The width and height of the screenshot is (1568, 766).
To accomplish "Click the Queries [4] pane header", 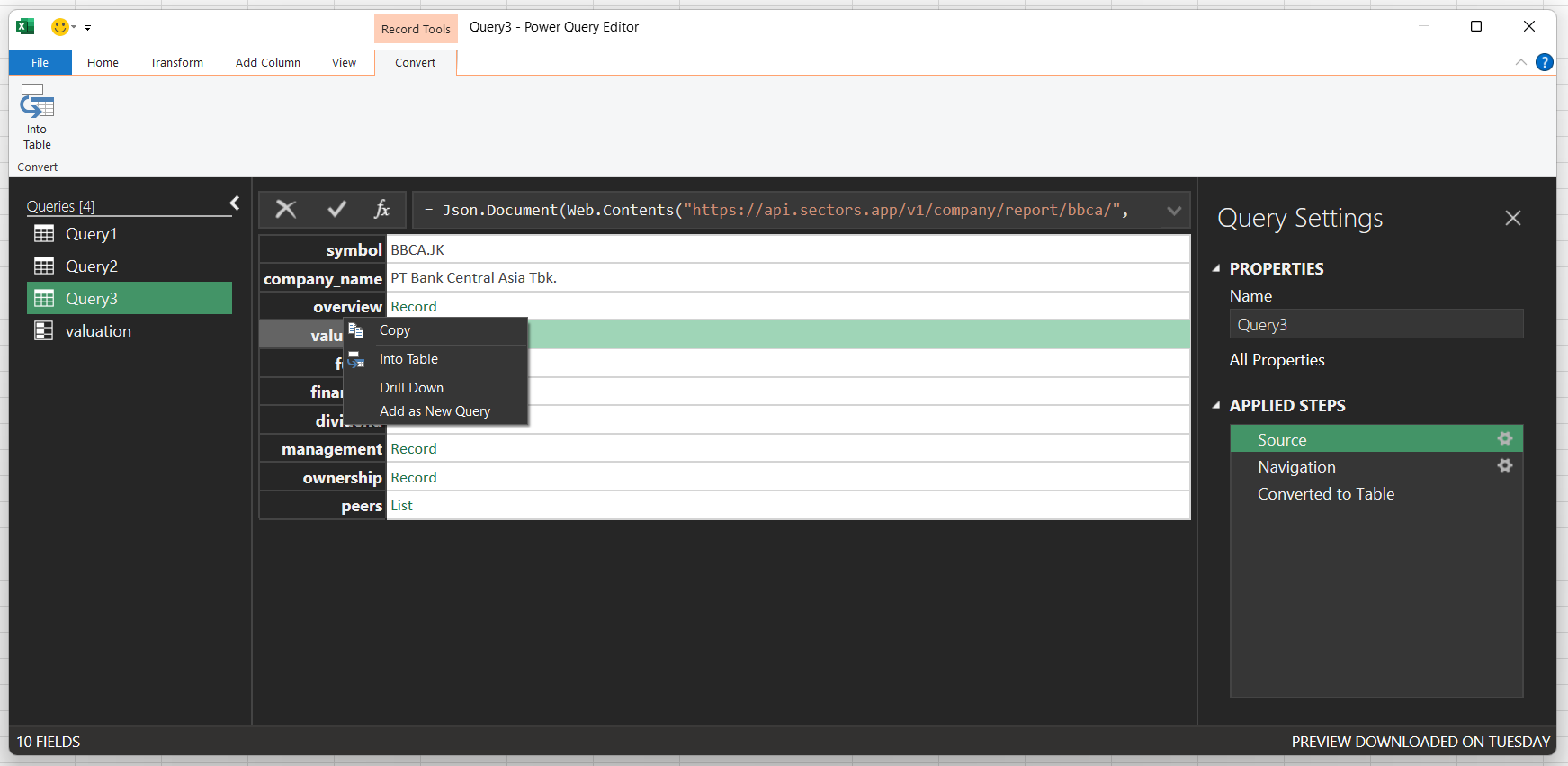I will (x=60, y=206).
